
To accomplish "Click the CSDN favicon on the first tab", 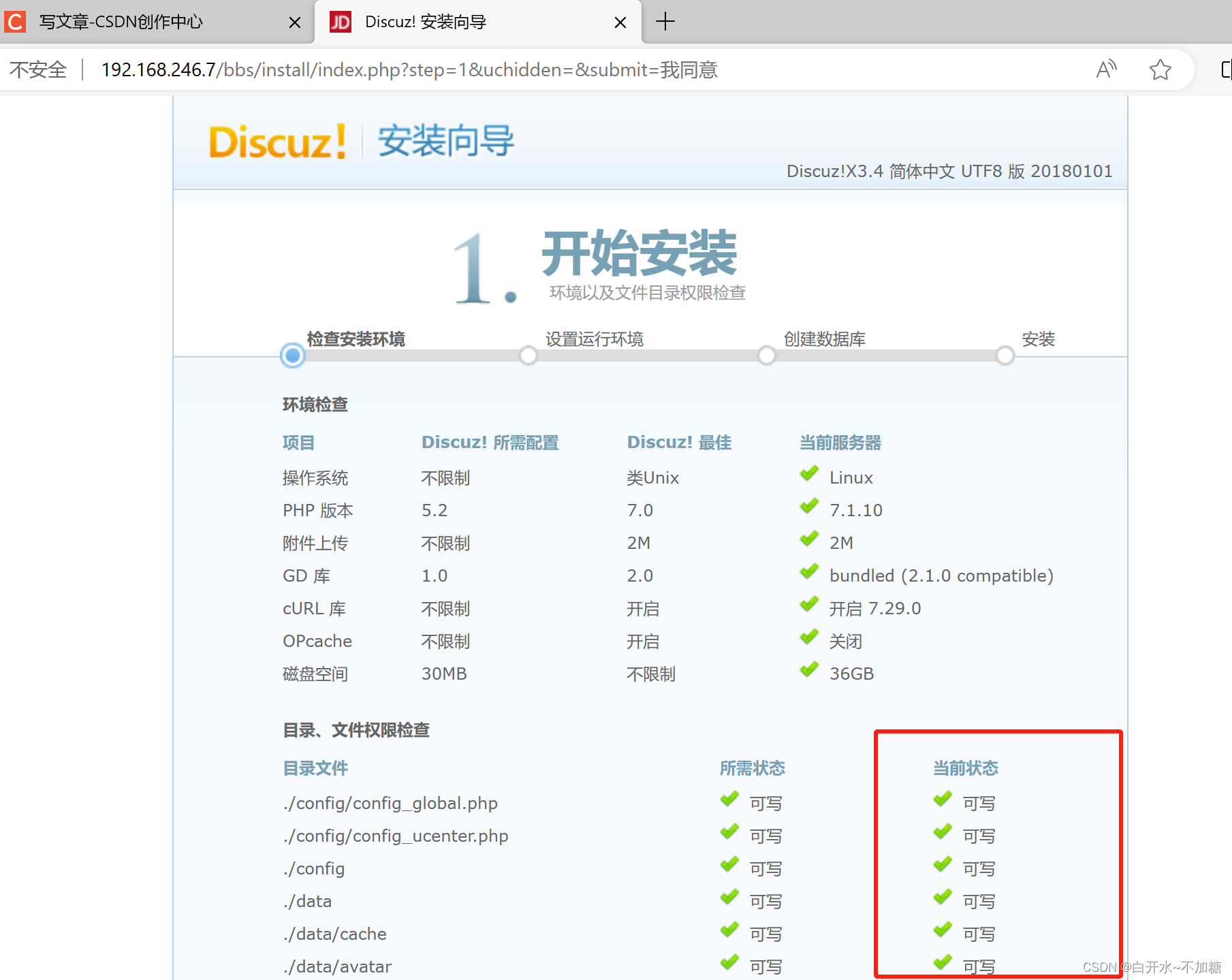I will [x=15, y=22].
